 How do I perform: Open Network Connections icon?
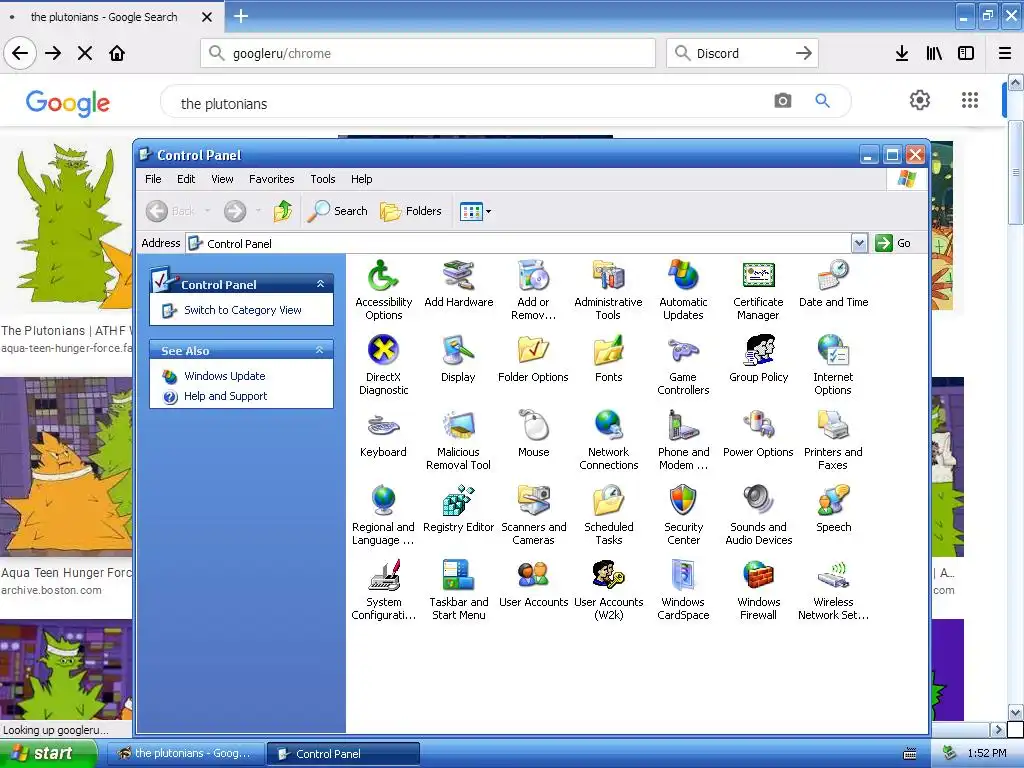click(x=608, y=440)
